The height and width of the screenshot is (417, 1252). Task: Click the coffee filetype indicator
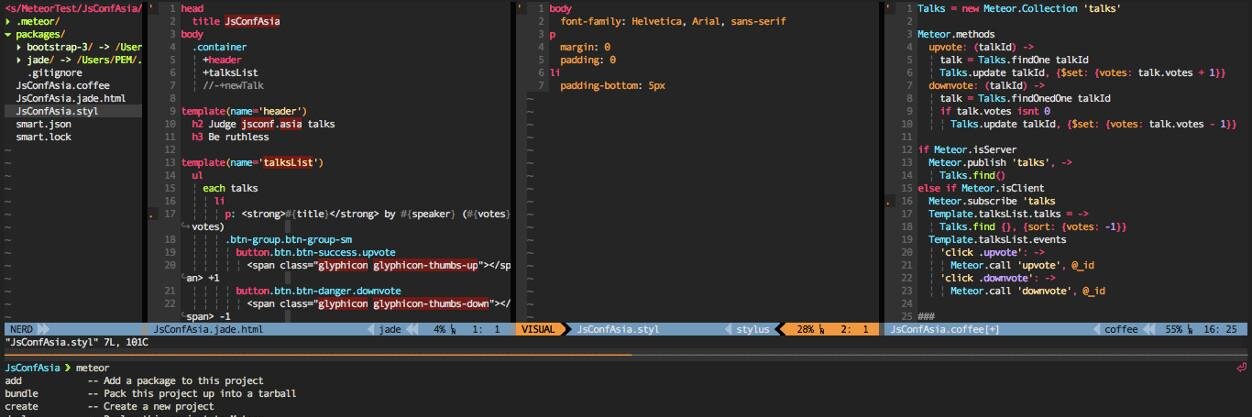(x=1121, y=329)
